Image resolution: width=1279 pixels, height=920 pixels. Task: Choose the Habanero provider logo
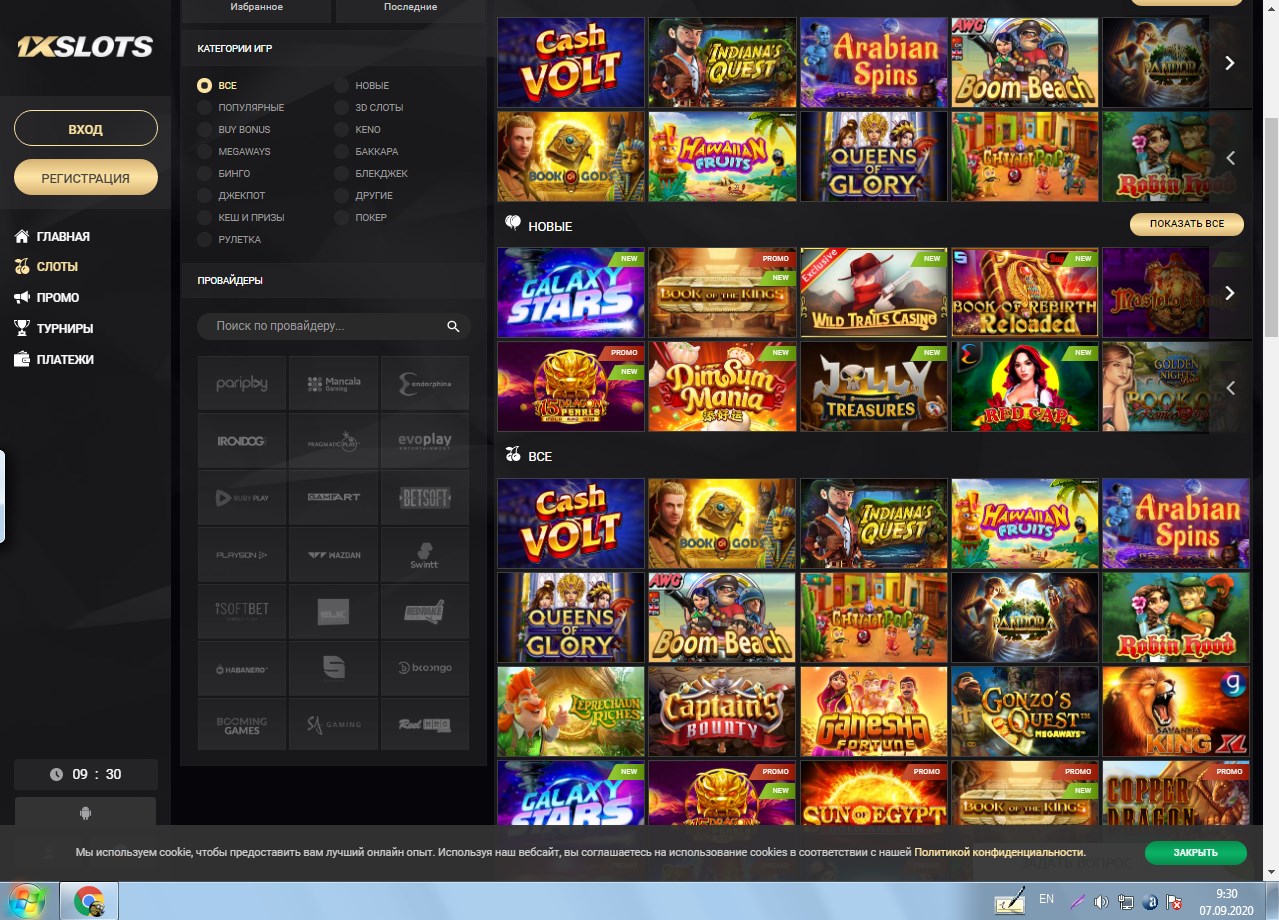point(242,669)
